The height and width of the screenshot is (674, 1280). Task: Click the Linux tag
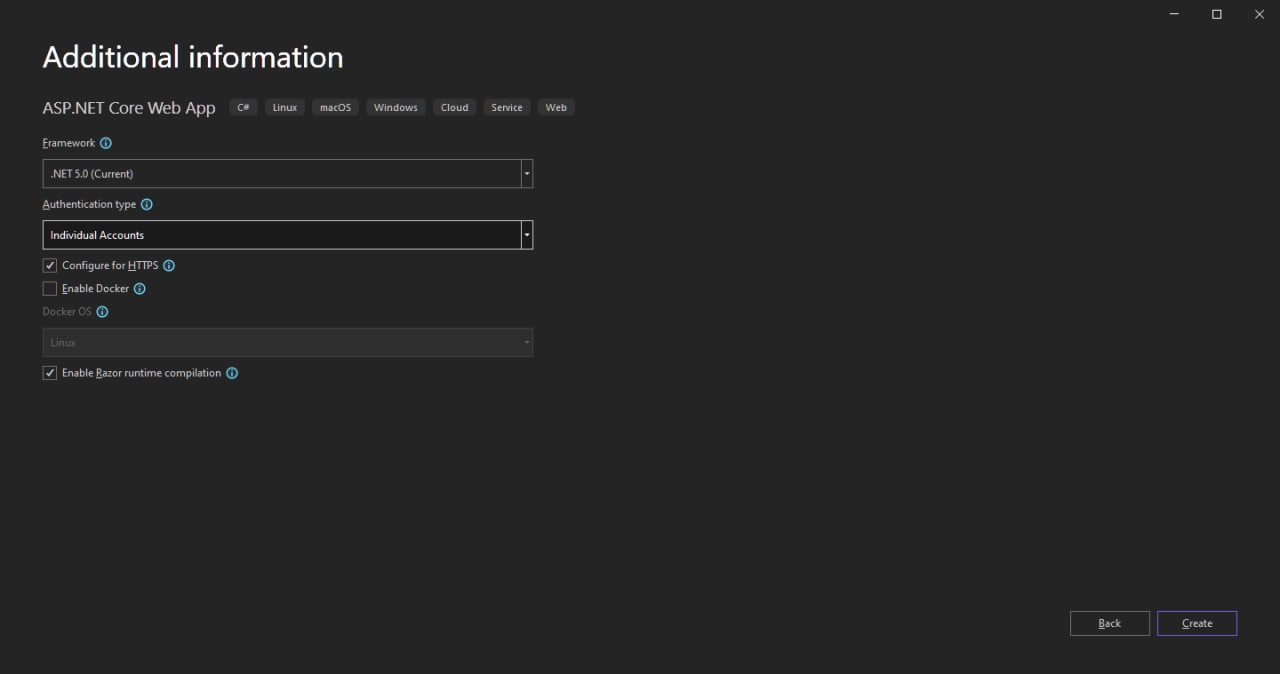[x=285, y=107]
